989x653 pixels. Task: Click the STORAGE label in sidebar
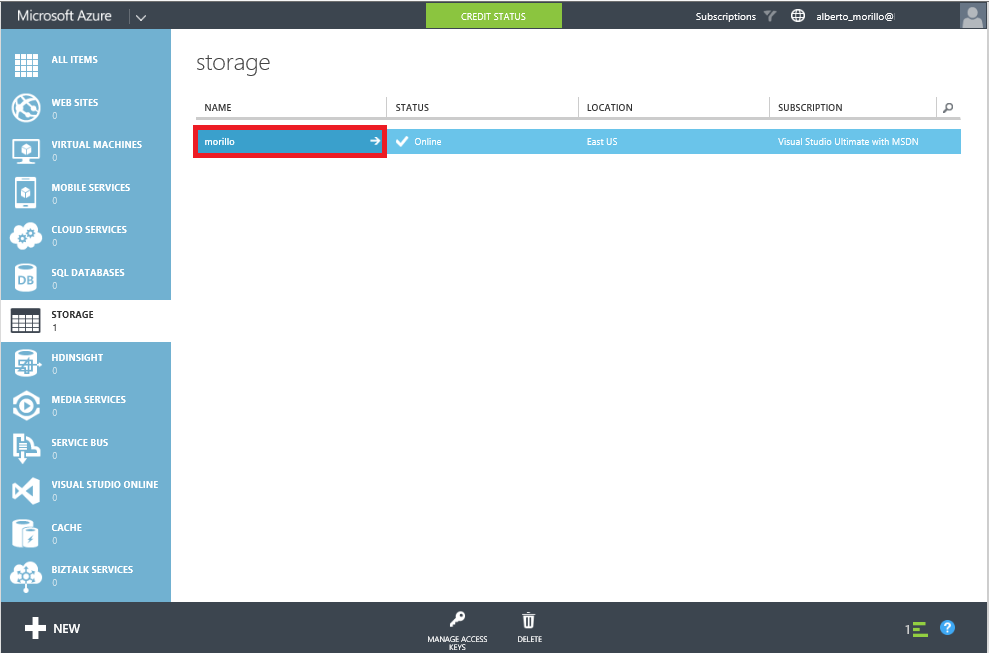point(73,314)
